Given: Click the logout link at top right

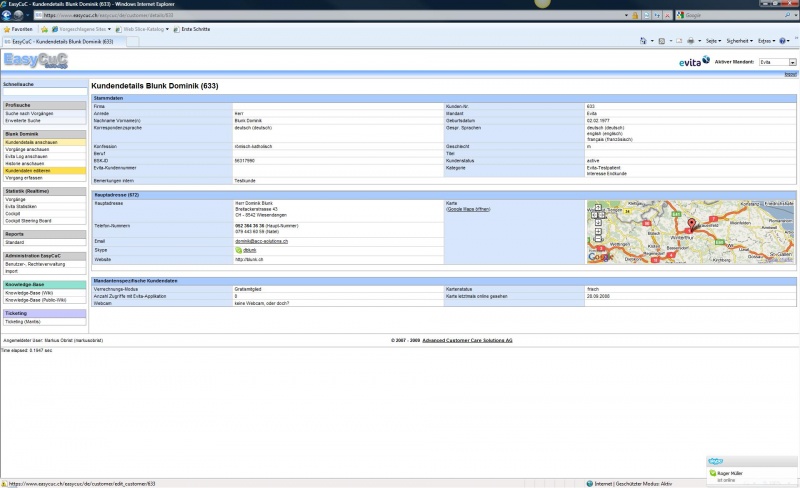Looking at the screenshot, I should click(x=790, y=74).
